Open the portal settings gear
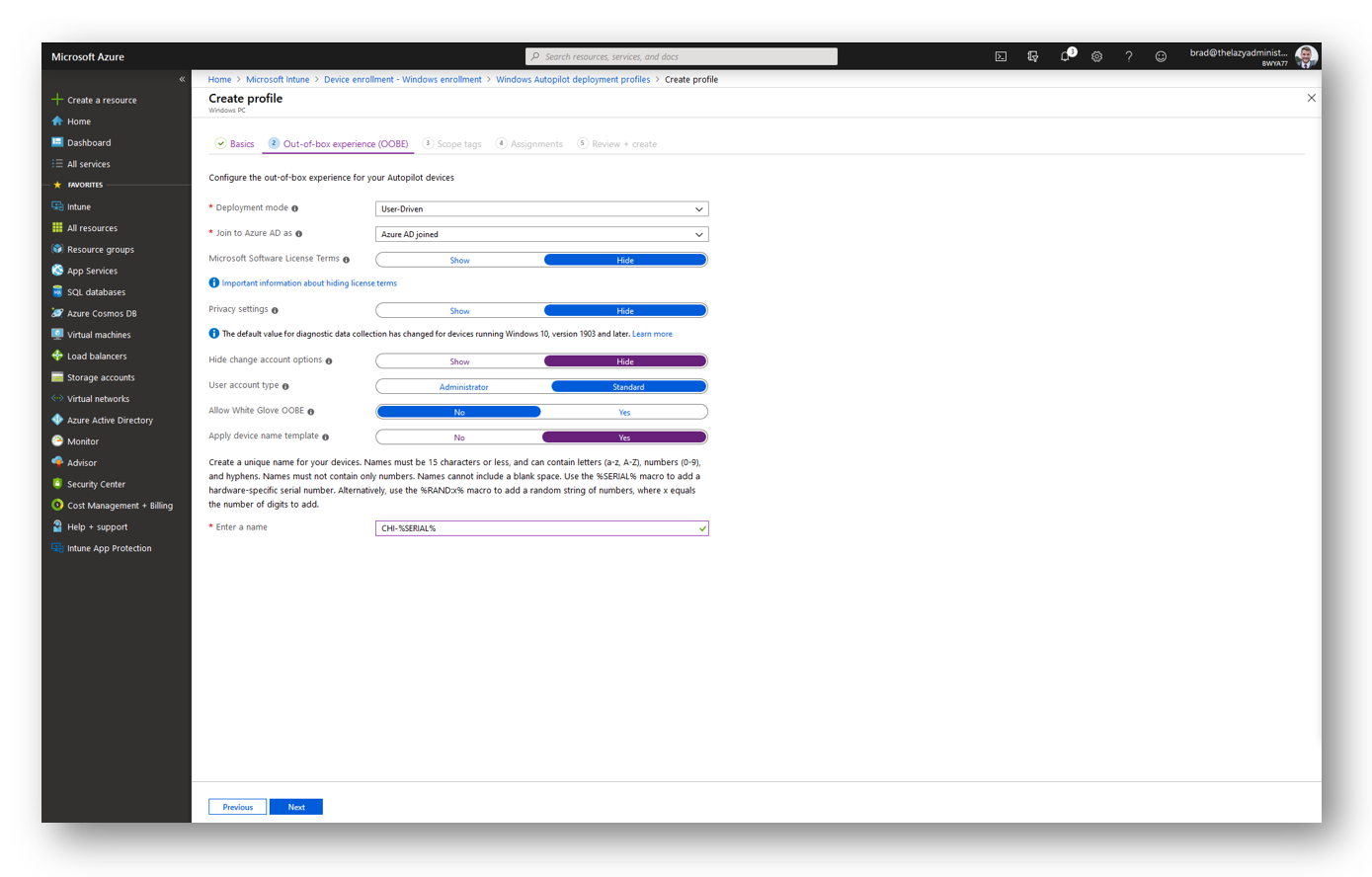The image size is (1372, 877). 1096,57
